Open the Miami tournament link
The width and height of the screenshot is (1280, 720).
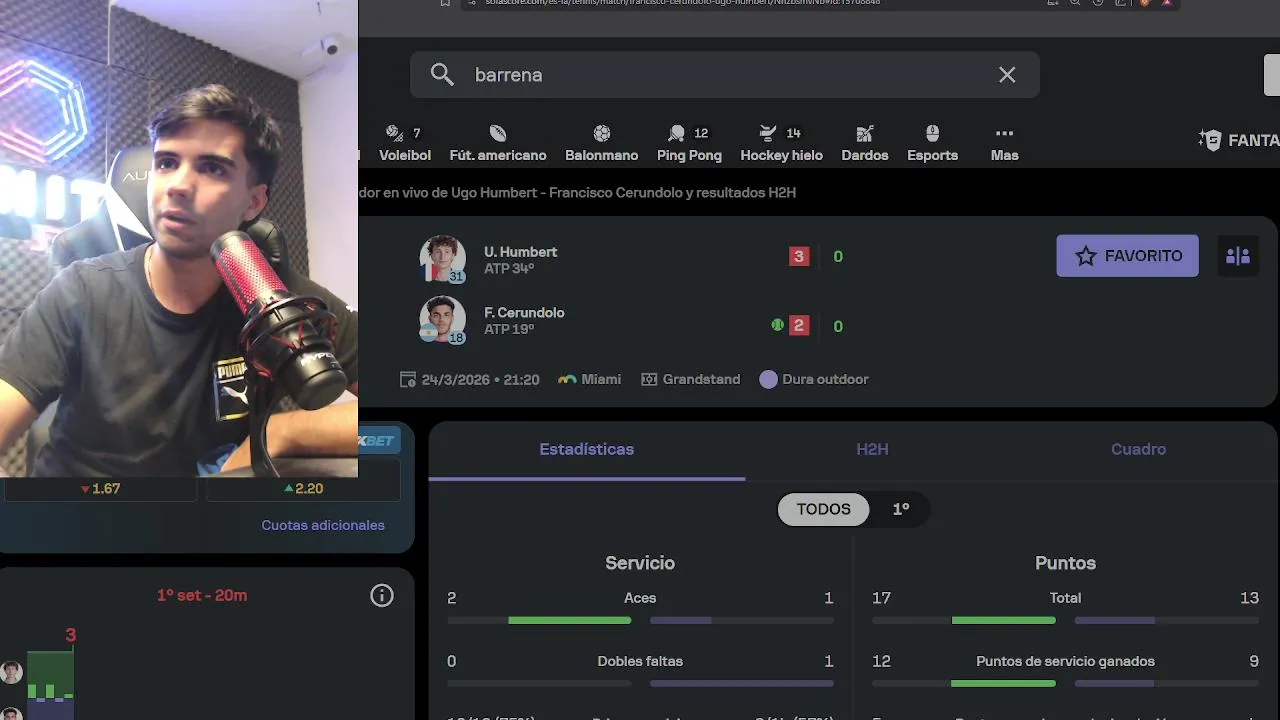click(x=589, y=379)
